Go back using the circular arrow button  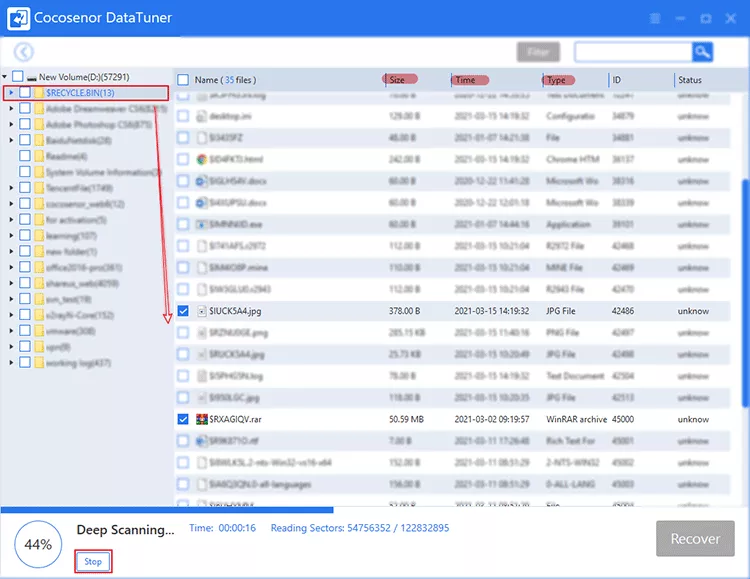tap(23, 52)
